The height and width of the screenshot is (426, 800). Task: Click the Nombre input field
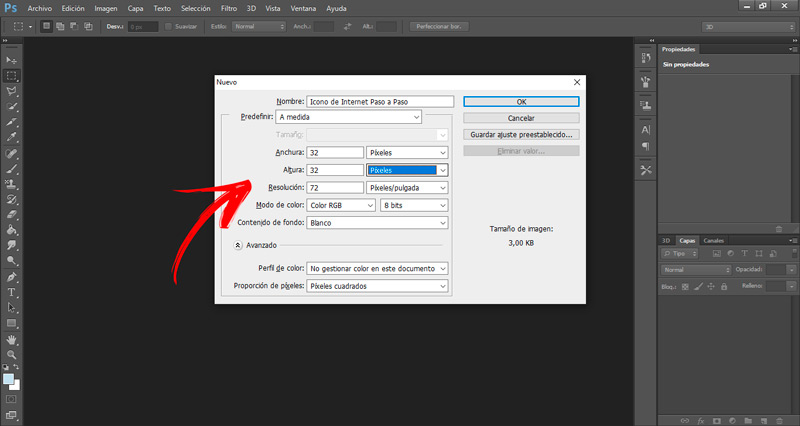380,102
